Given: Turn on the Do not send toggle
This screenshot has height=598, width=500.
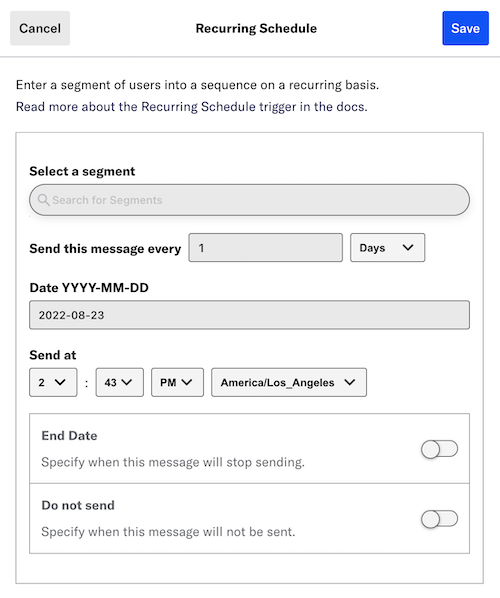Looking at the screenshot, I should [x=439, y=519].
